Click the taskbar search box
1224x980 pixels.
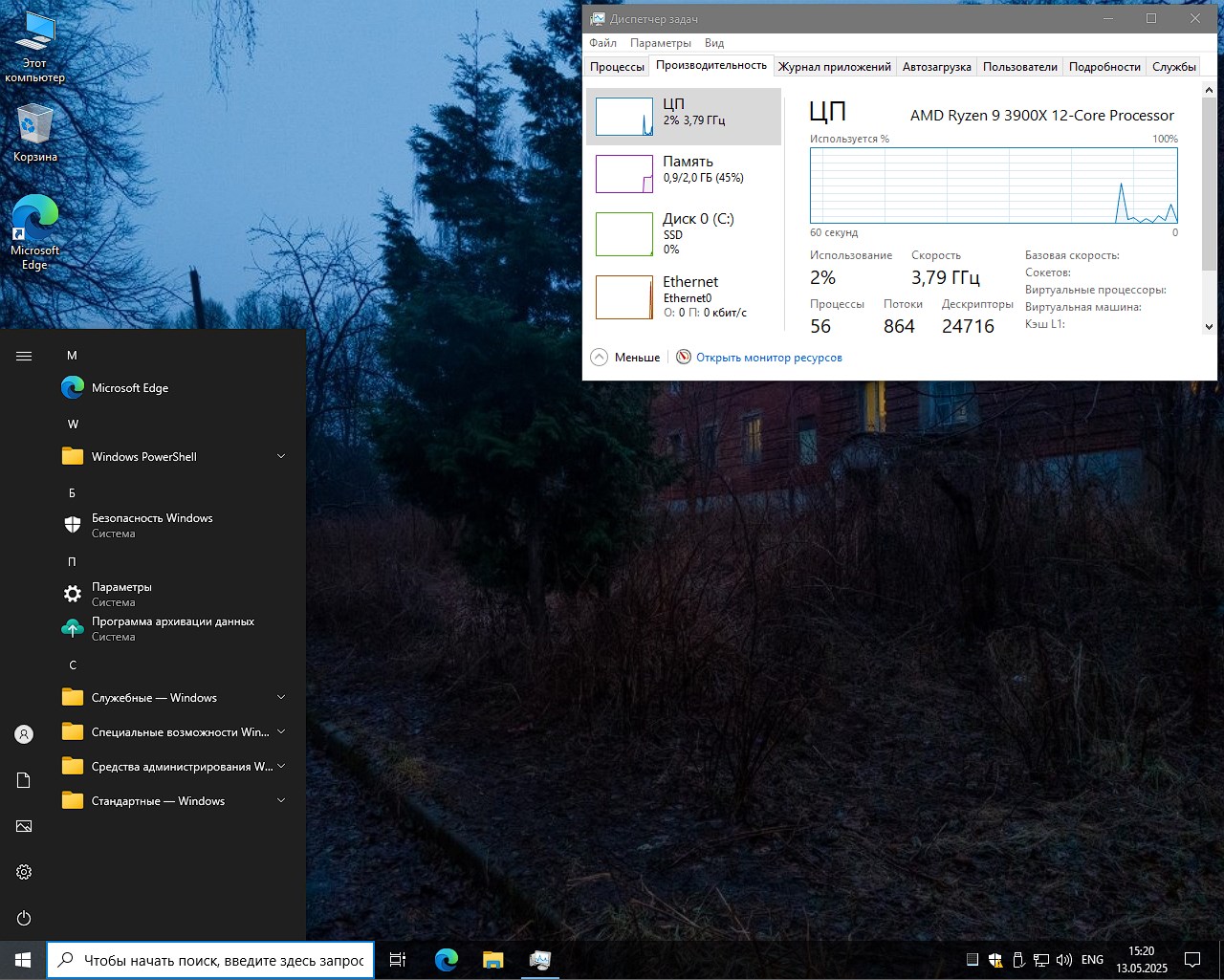click(x=210, y=960)
